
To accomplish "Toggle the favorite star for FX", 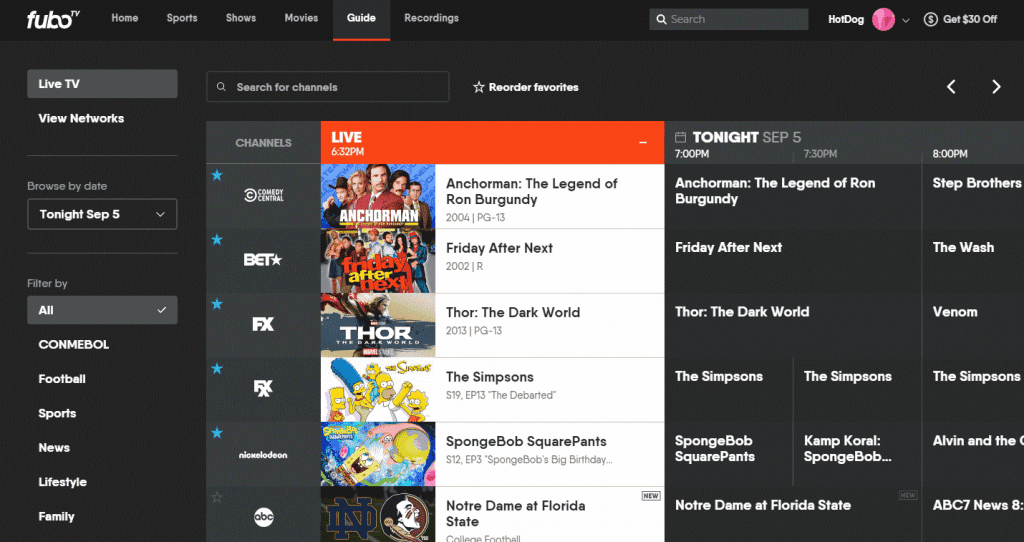I will 216,304.
